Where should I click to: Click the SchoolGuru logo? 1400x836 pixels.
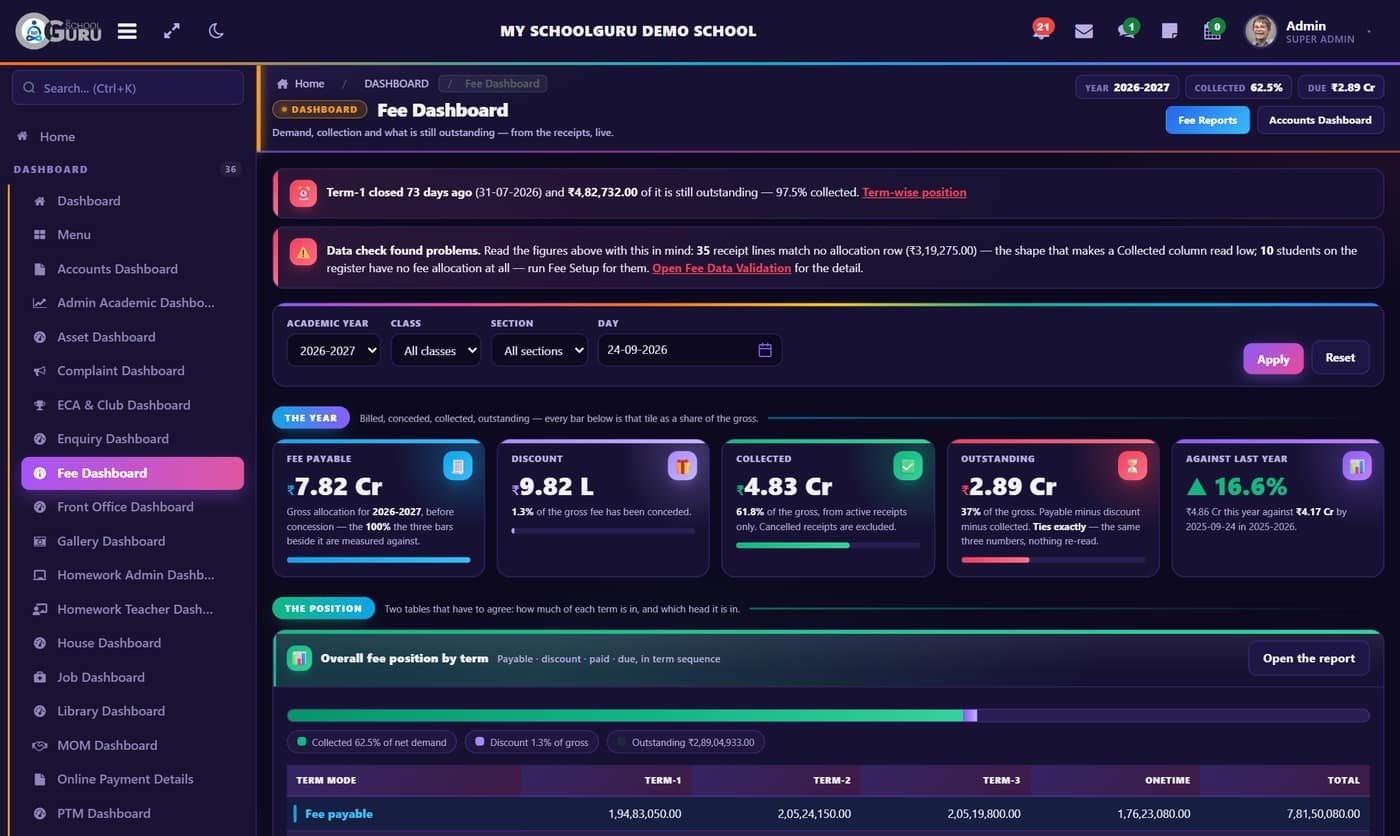point(59,31)
